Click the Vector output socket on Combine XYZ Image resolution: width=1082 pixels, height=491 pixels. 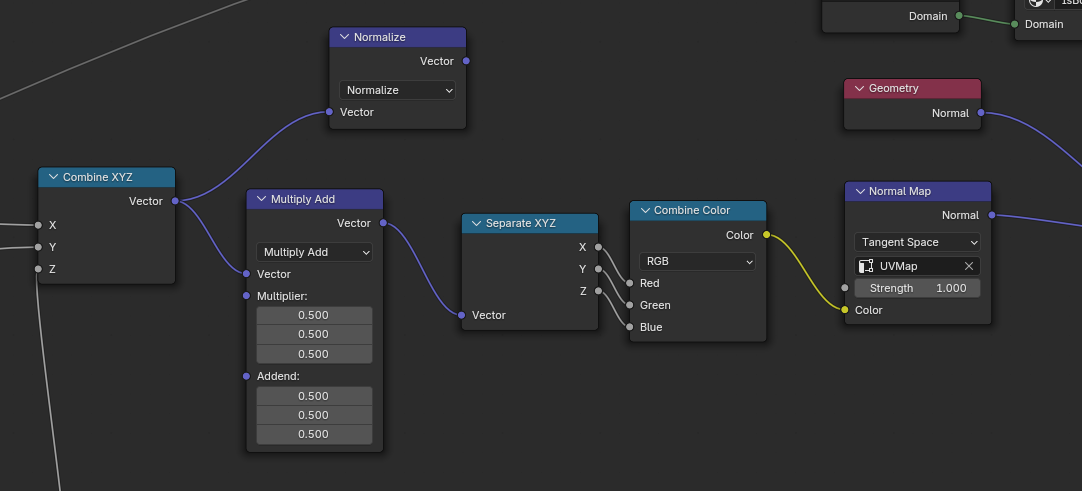point(175,201)
